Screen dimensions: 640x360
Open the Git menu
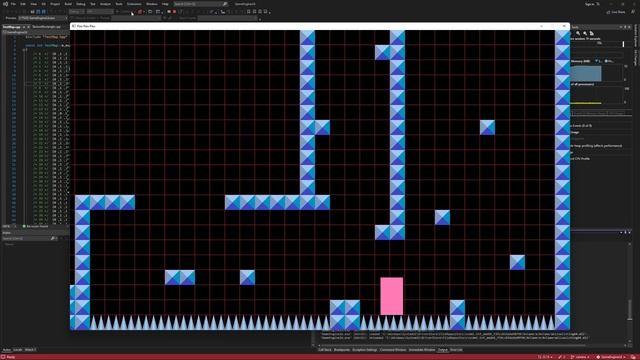click(x=43, y=4)
